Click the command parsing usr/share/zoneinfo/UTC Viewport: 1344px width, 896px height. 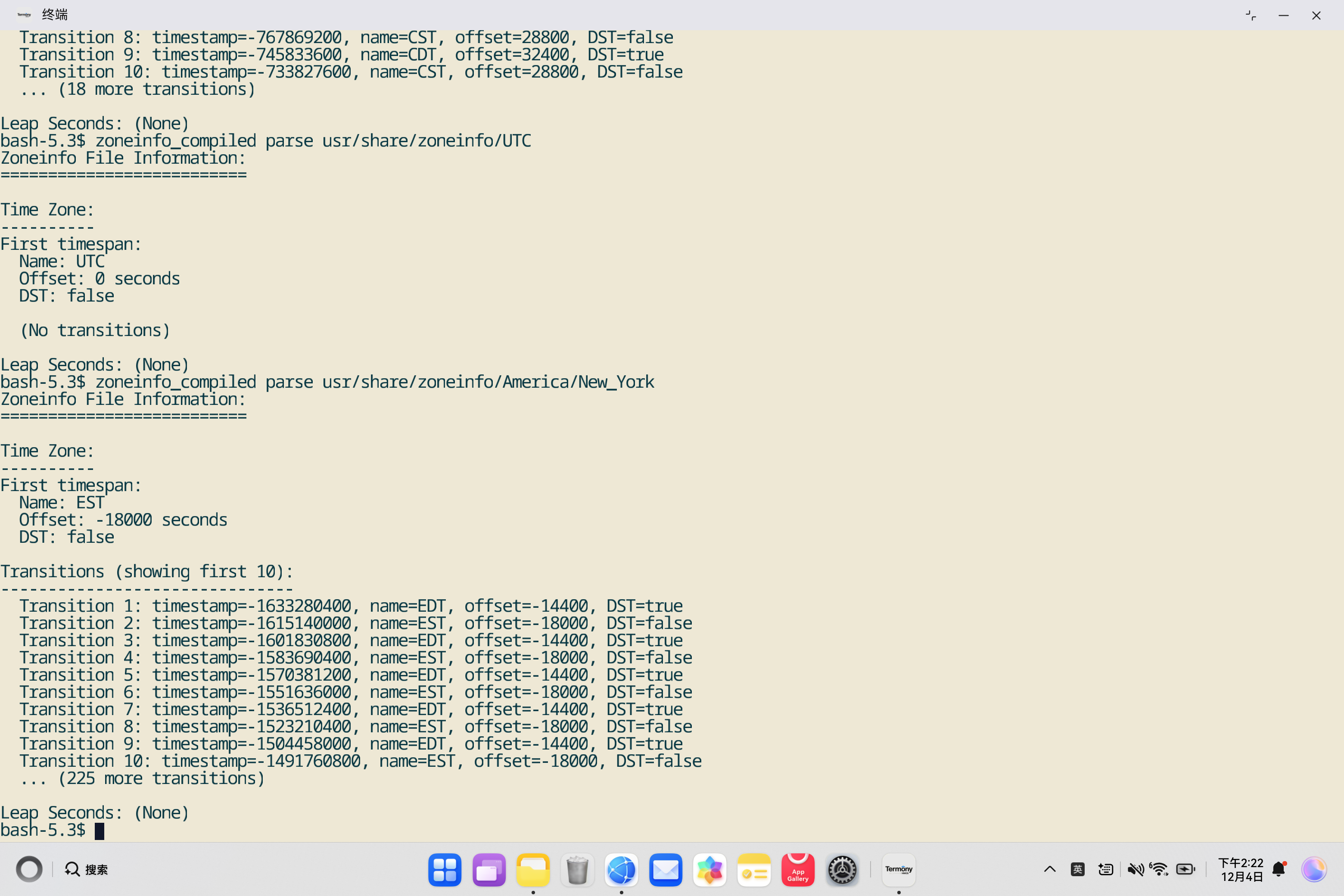[313, 140]
